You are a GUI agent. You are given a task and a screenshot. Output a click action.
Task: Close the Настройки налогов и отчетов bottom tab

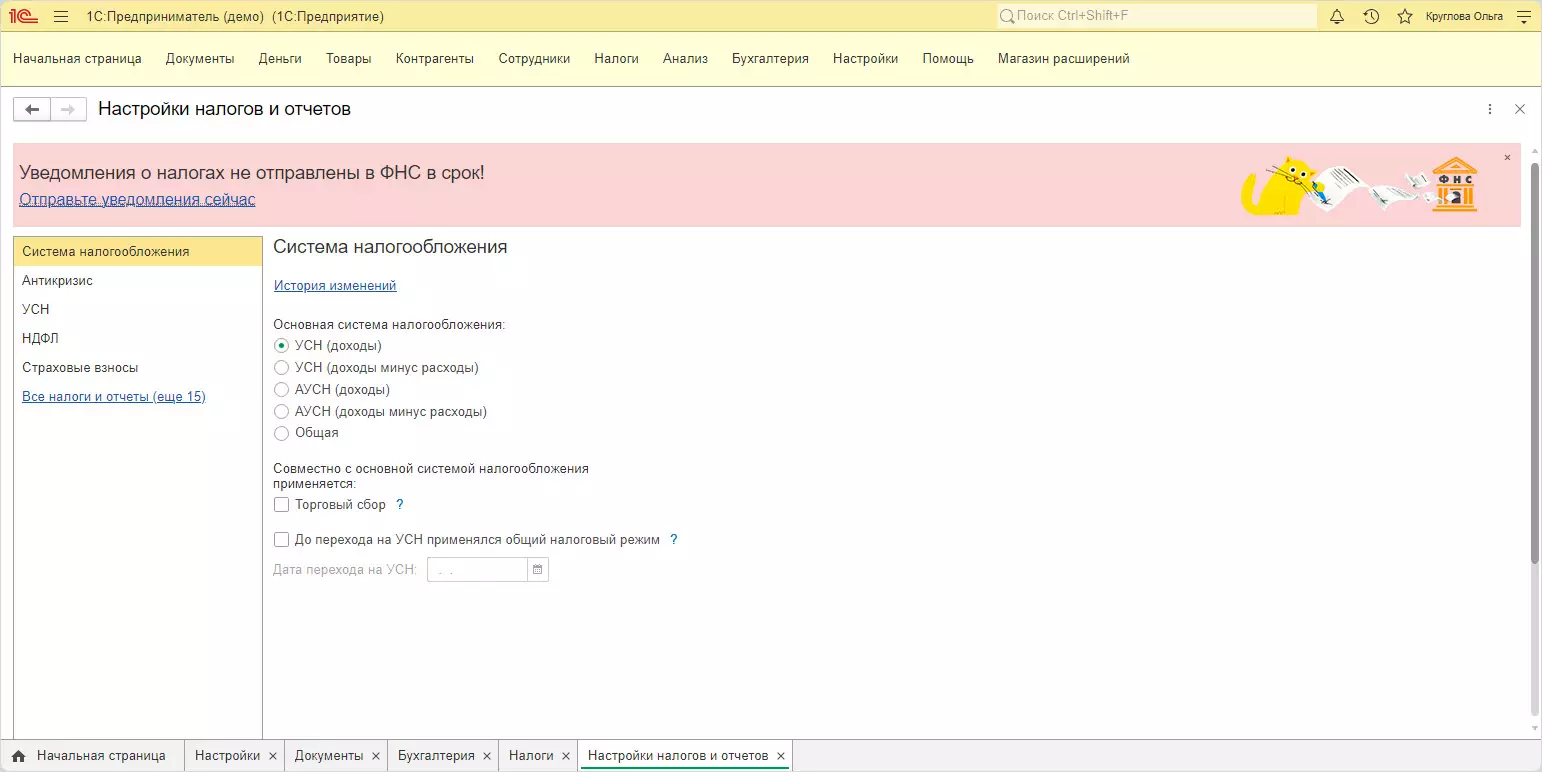pyautogui.click(x=781, y=756)
